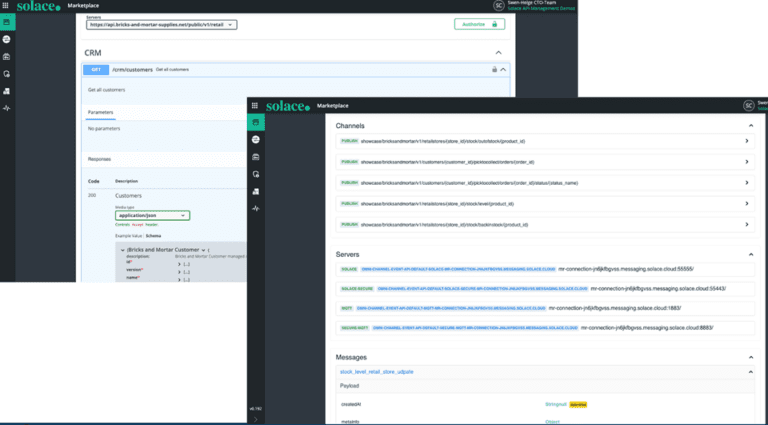Collapse the CRM section
Viewport: 768px width, 425px height.
[x=499, y=53]
